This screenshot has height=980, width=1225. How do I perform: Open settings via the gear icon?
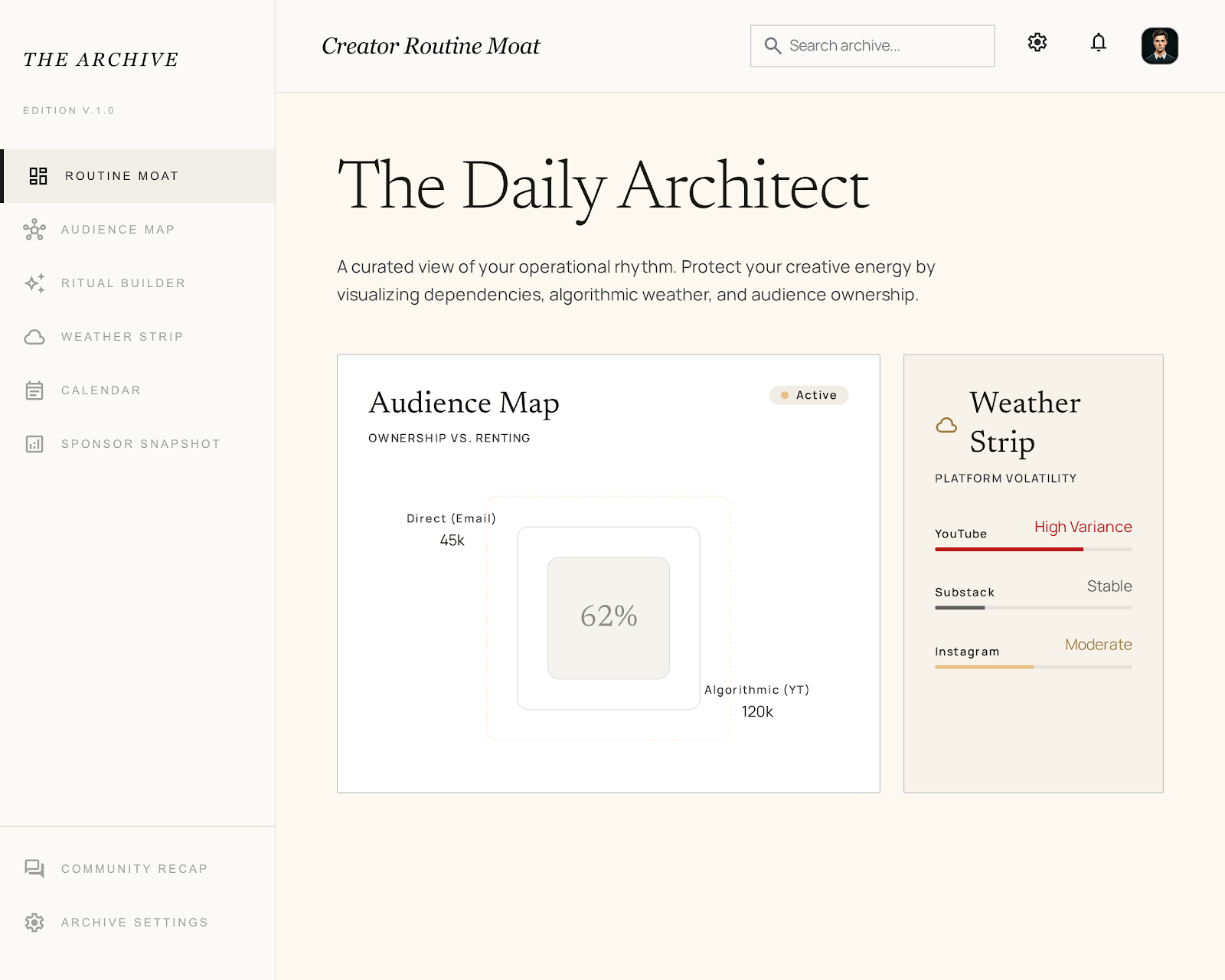click(x=1037, y=42)
